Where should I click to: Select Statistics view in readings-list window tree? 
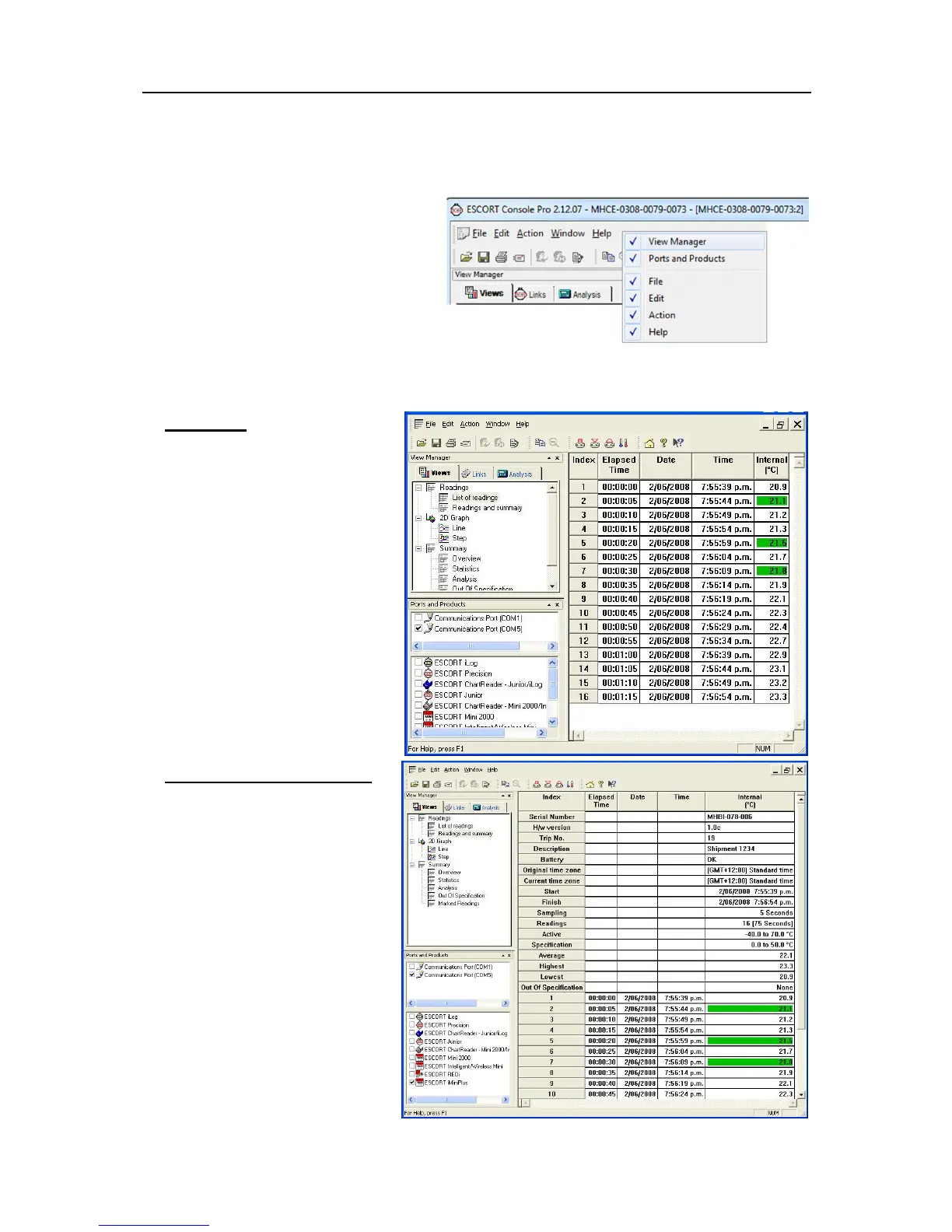466,569
